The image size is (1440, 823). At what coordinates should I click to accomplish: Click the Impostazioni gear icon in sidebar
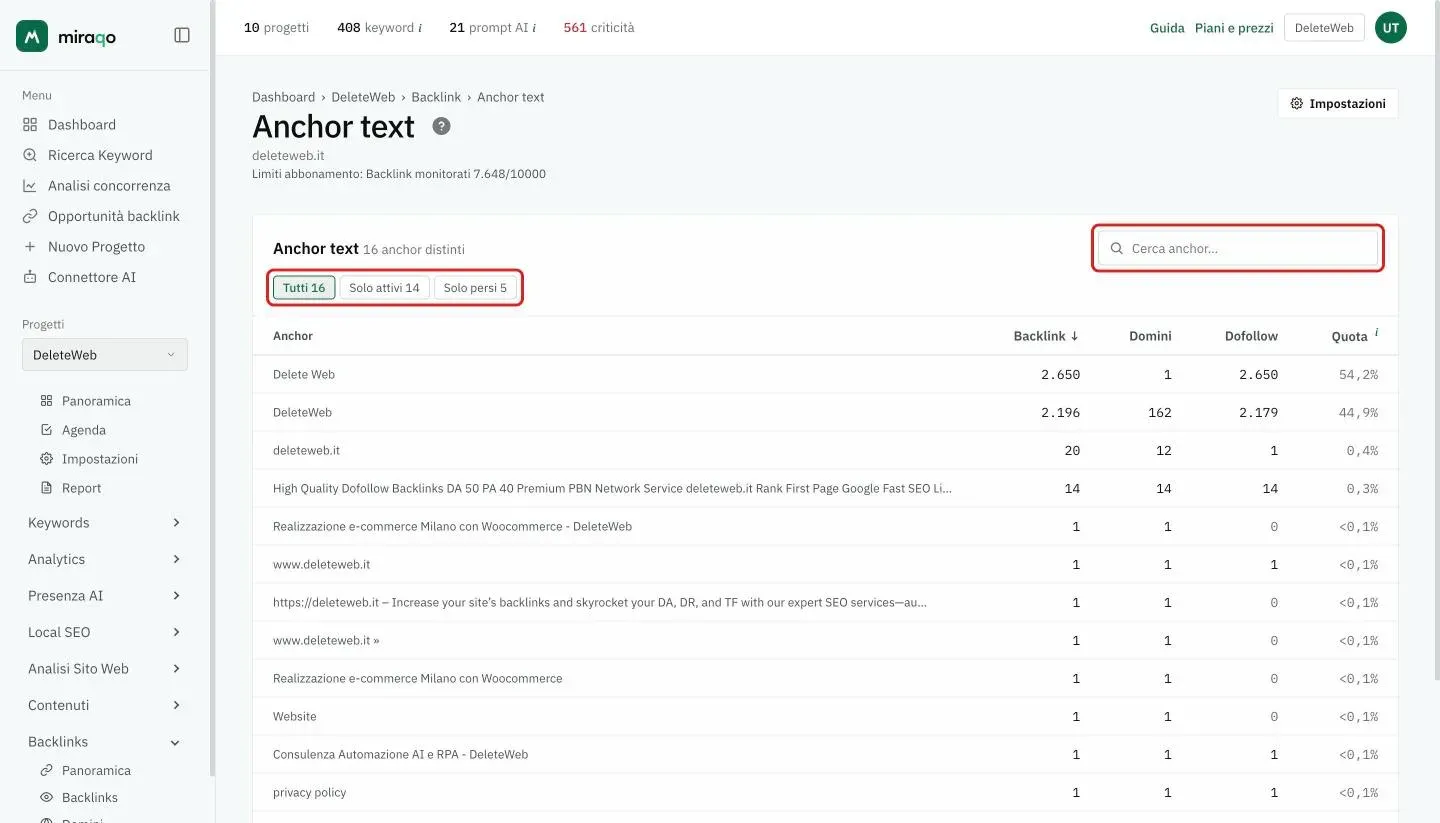click(46, 459)
